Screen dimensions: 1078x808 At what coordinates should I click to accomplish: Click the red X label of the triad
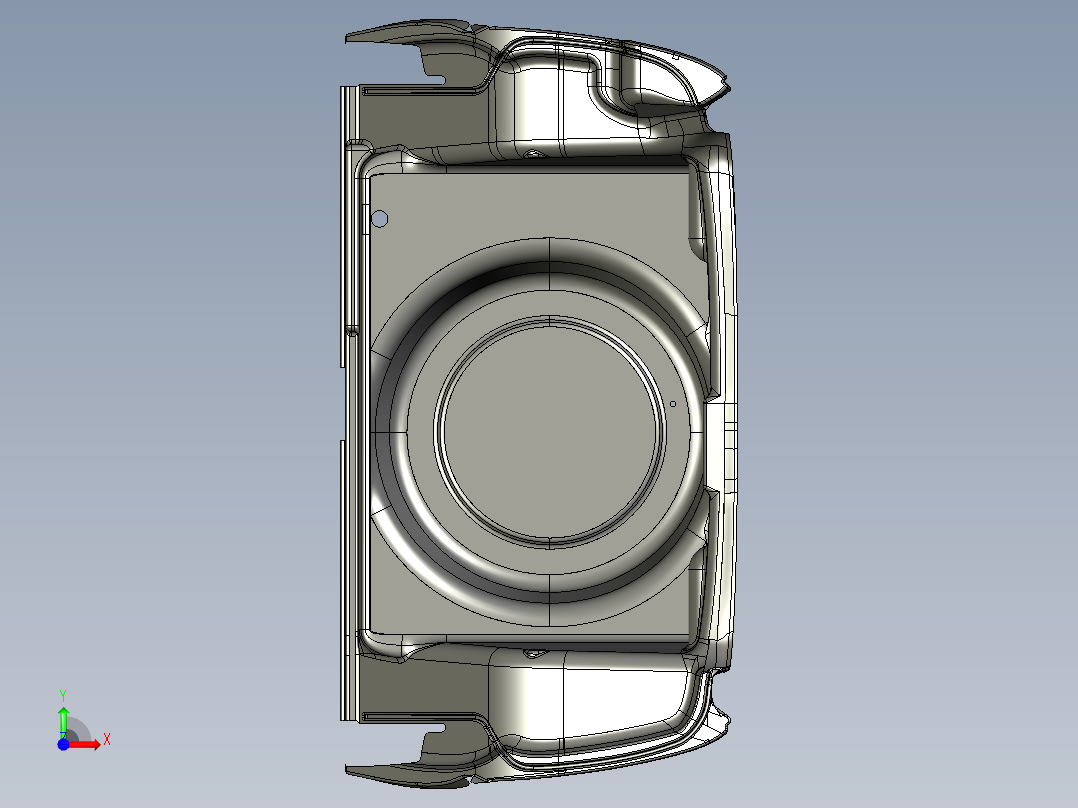[x=106, y=740]
